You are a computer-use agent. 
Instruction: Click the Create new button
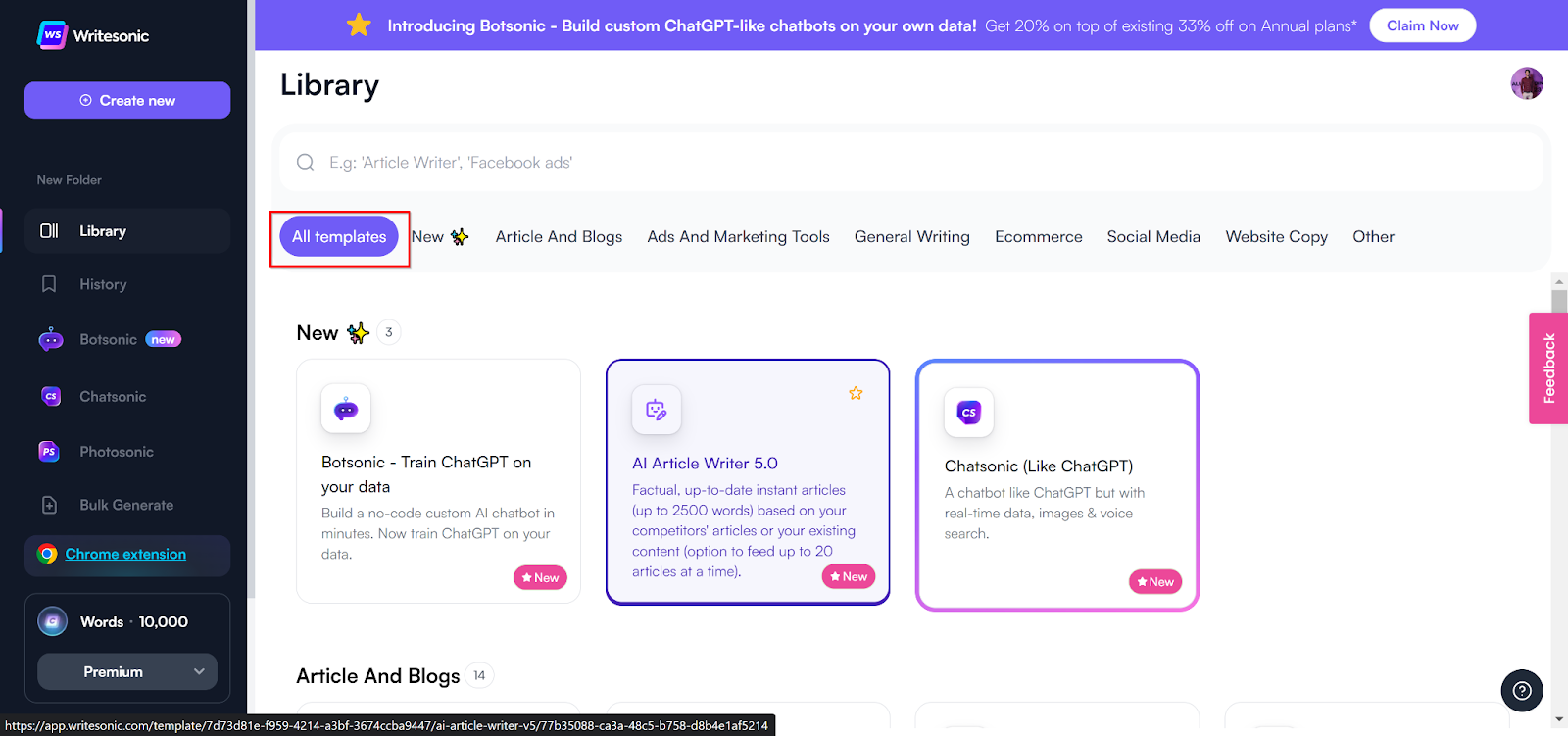click(x=127, y=100)
